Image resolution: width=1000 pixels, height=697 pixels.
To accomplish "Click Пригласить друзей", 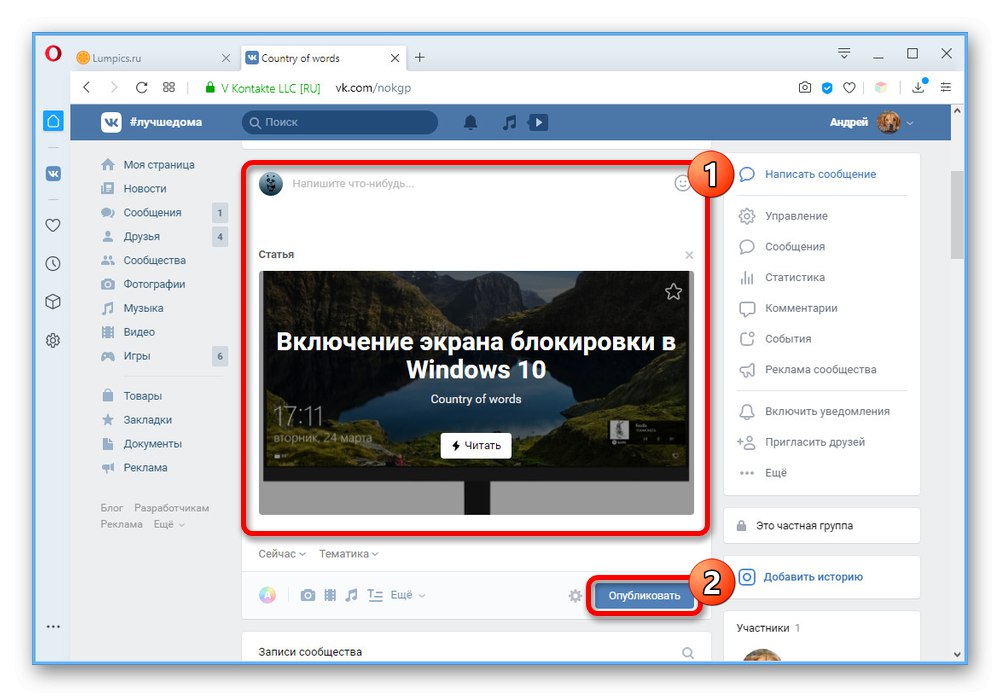I will pos(814,442).
